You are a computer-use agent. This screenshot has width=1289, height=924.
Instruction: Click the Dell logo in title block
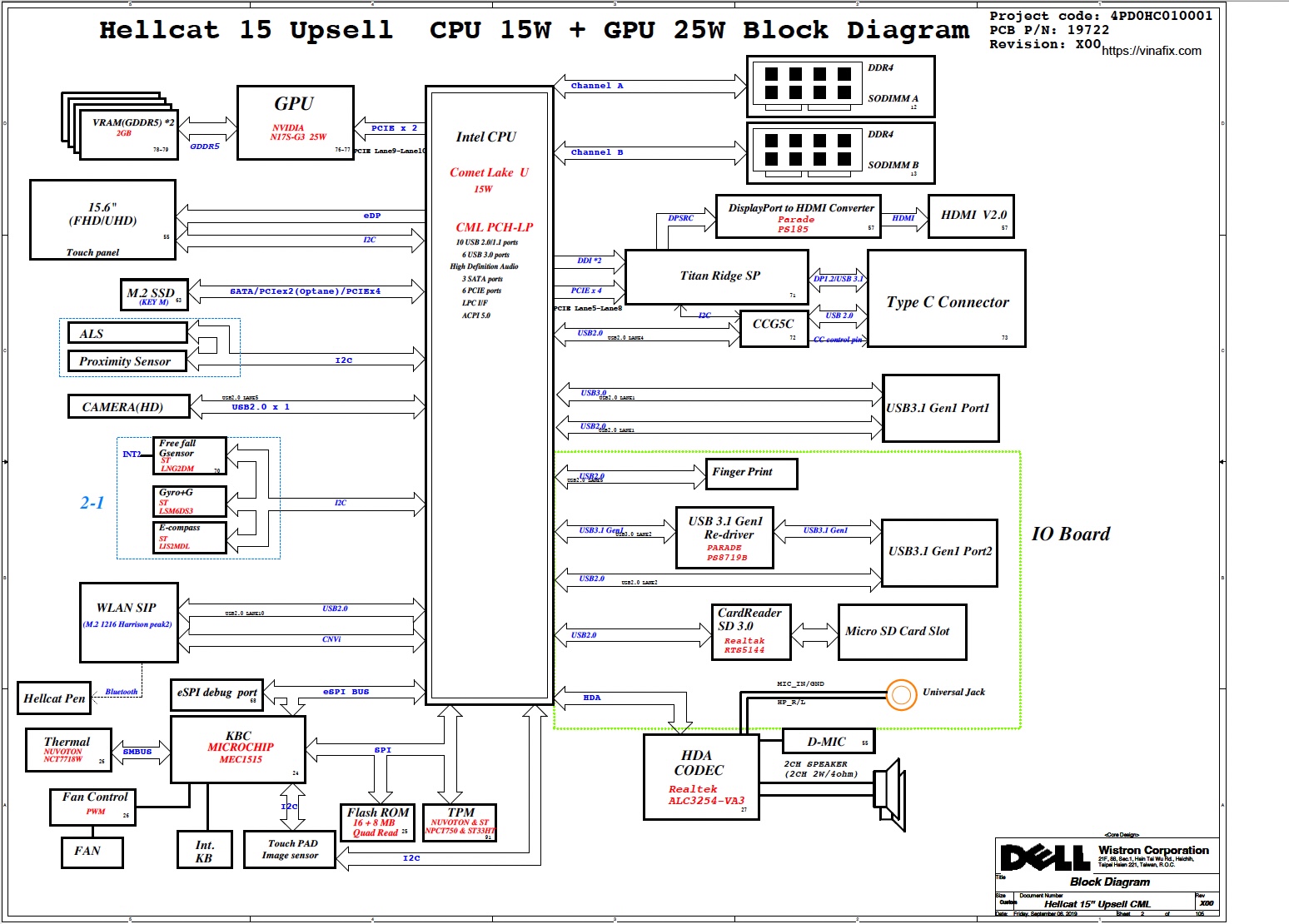(1046, 857)
